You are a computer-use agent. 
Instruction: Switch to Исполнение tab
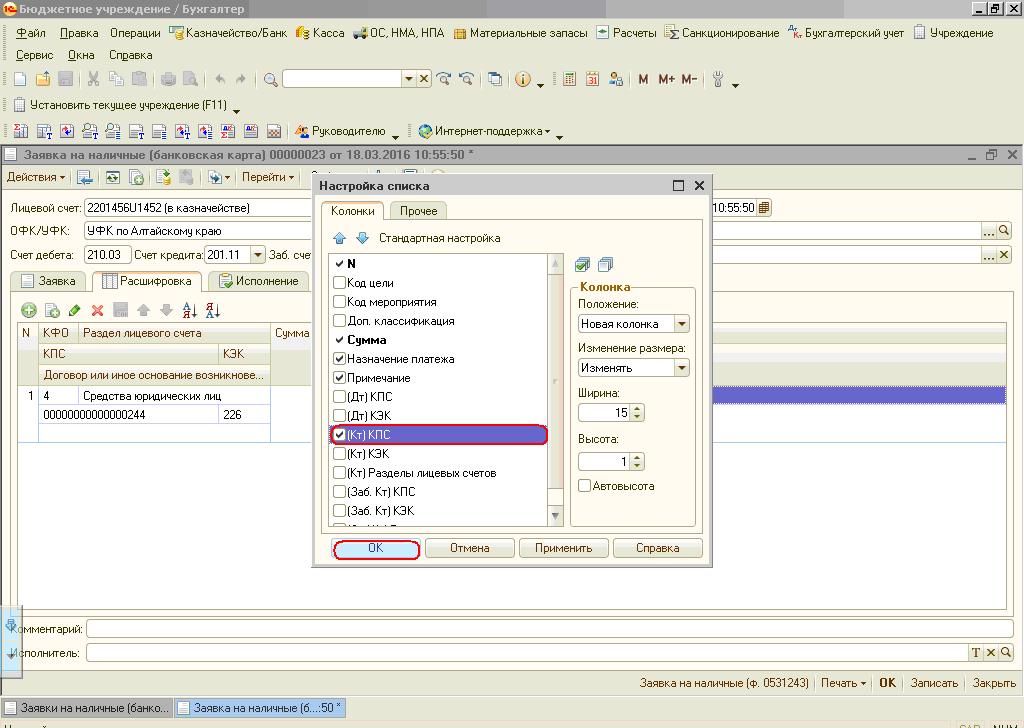pyautogui.click(x=259, y=281)
